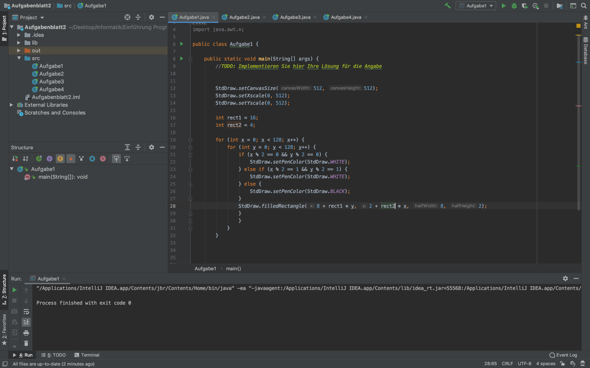Clear console with the trash icon
This screenshot has width=590, height=368.
tap(26, 343)
